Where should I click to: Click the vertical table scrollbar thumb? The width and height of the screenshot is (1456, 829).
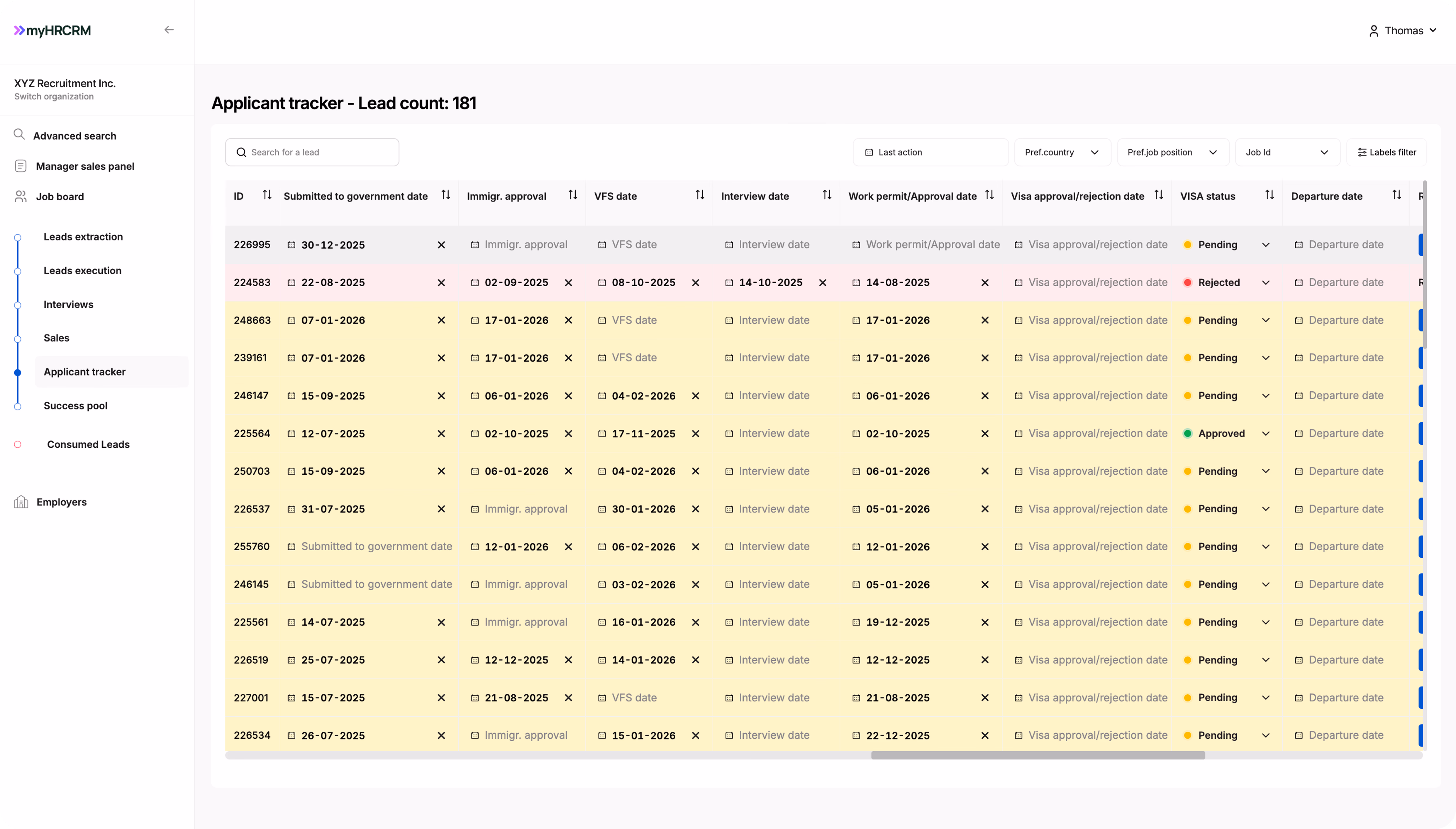(x=1425, y=264)
